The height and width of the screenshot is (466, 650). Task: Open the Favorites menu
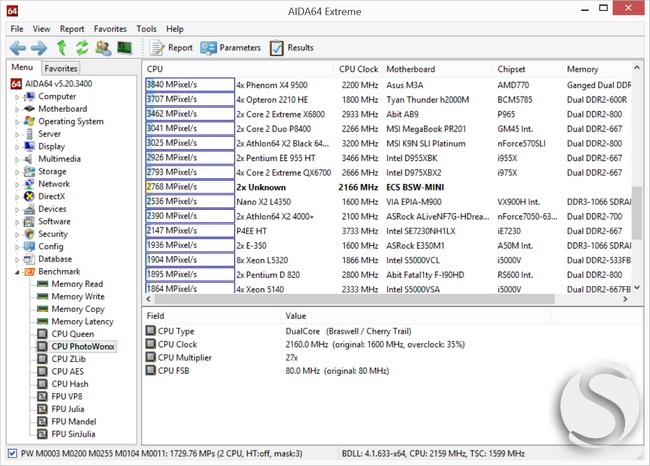[110, 29]
